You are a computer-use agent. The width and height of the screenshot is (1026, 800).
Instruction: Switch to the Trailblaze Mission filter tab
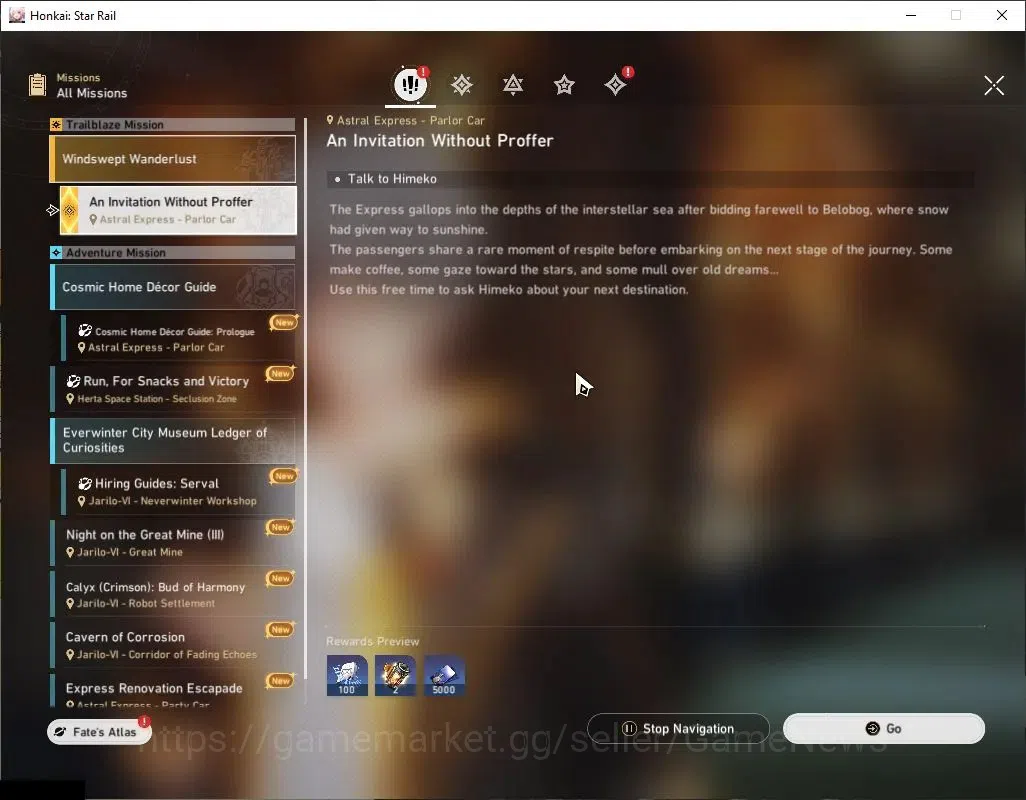point(461,85)
